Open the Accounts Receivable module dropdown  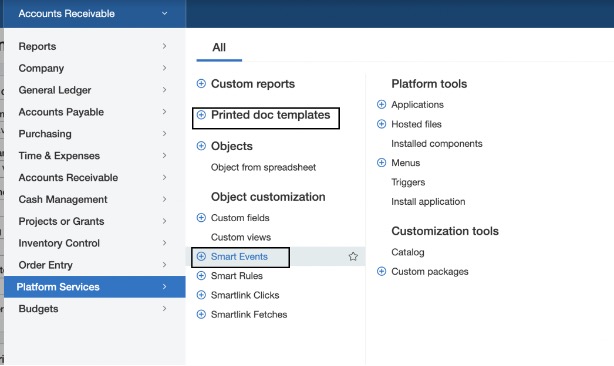tap(94, 14)
